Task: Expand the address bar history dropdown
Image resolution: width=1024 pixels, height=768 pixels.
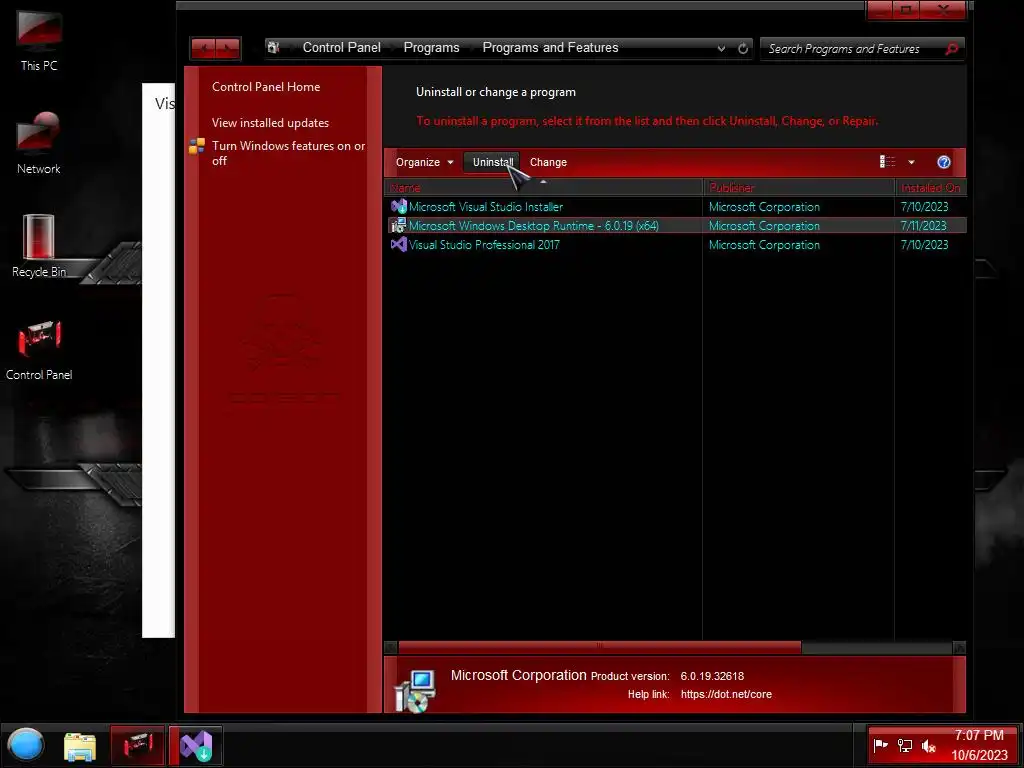Action: [x=721, y=48]
